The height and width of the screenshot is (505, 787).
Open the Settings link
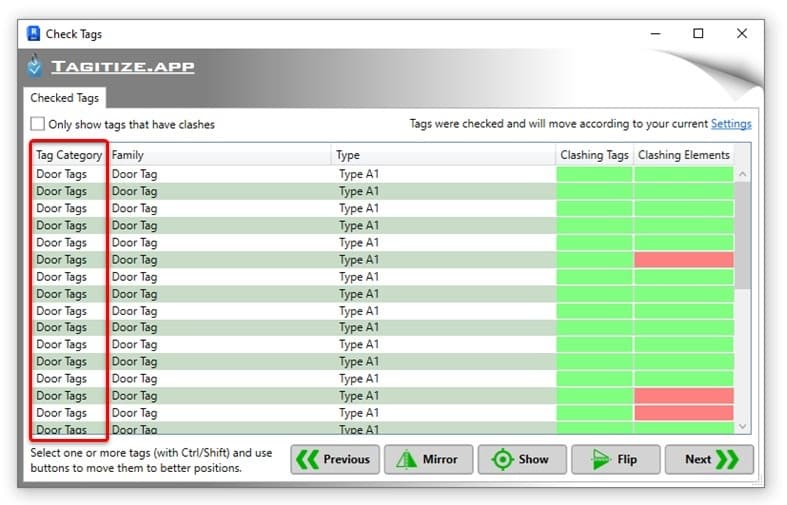pyautogui.click(x=731, y=124)
